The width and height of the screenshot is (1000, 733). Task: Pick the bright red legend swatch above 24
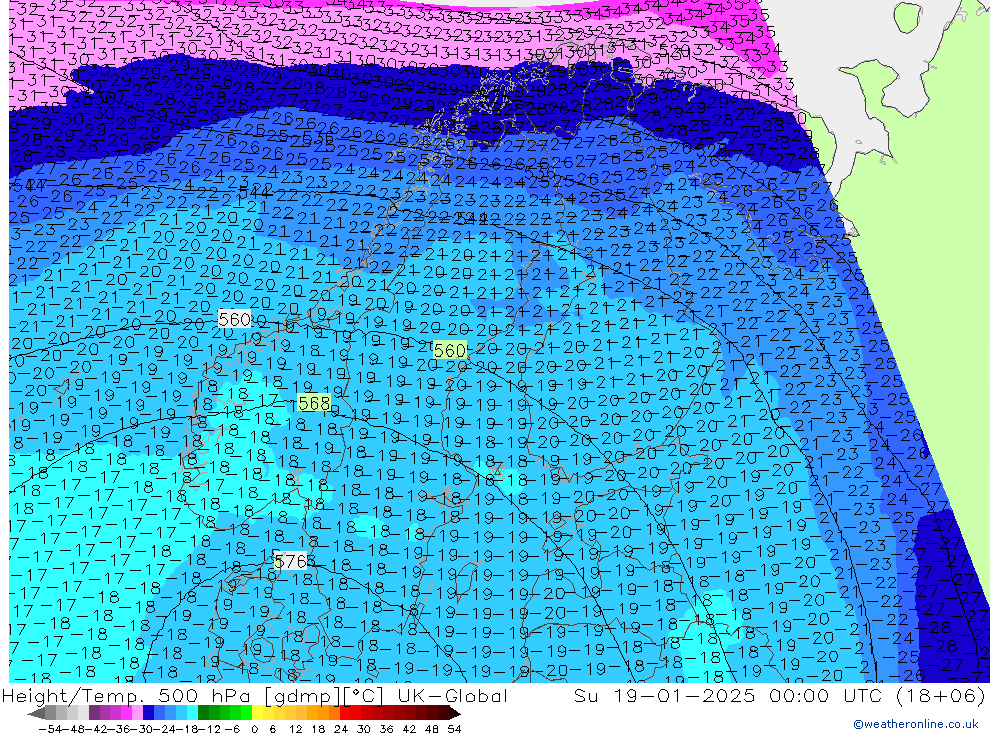(345, 713)
